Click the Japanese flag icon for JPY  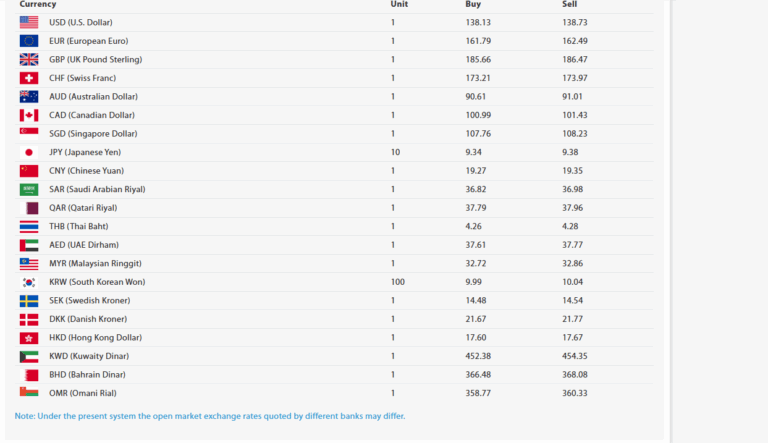coord(29,152)
